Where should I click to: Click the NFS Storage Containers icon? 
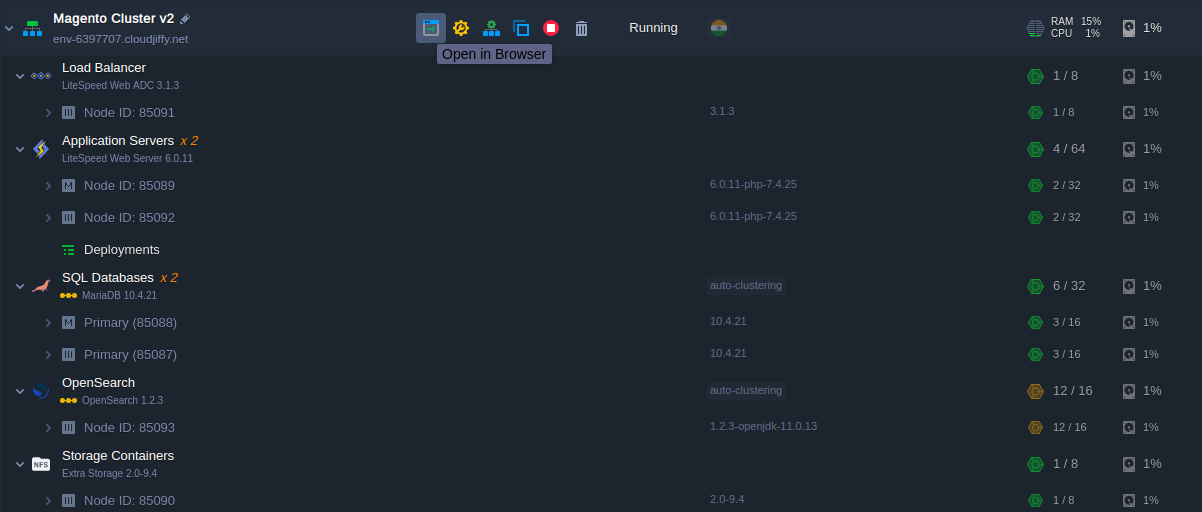pos(40,464)
